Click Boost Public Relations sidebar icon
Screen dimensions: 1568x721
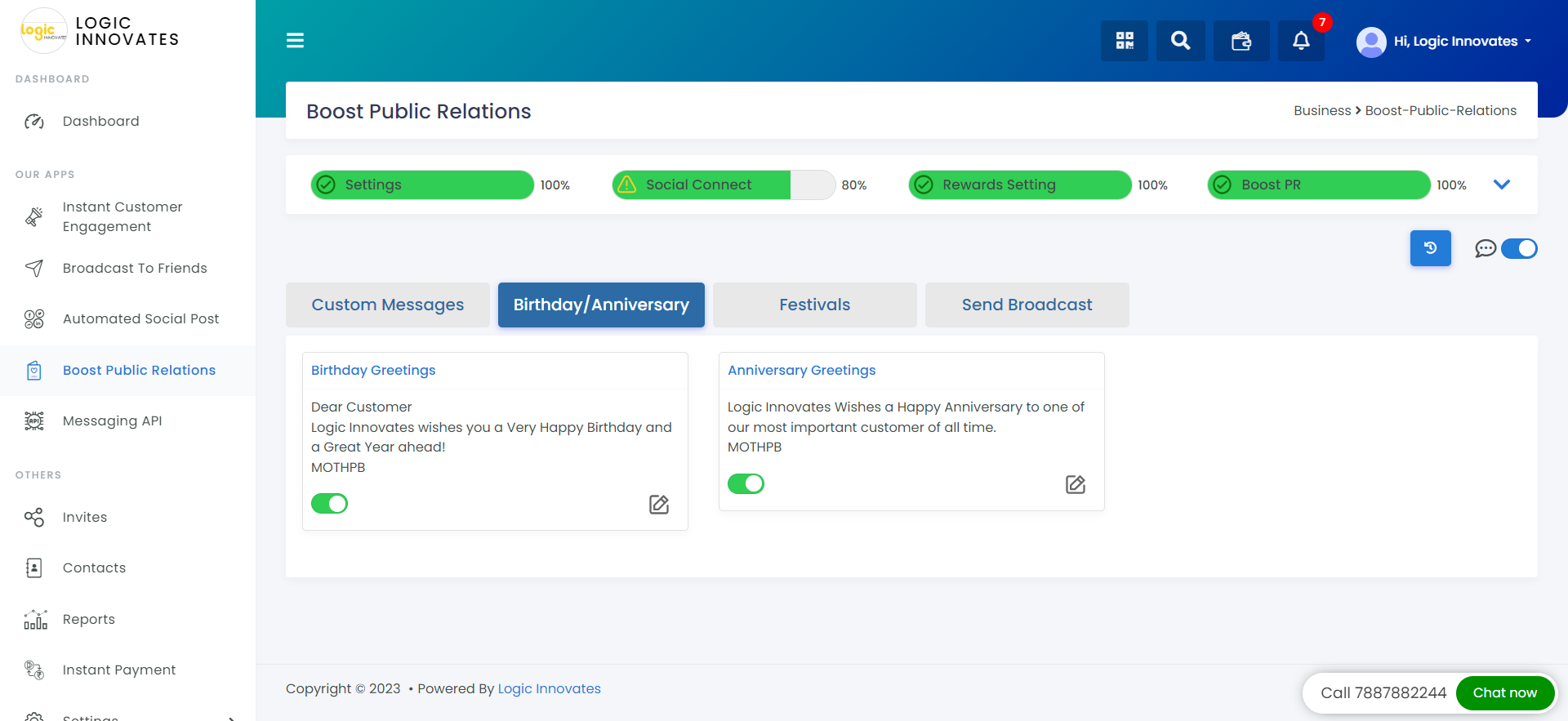pos(34,371)
